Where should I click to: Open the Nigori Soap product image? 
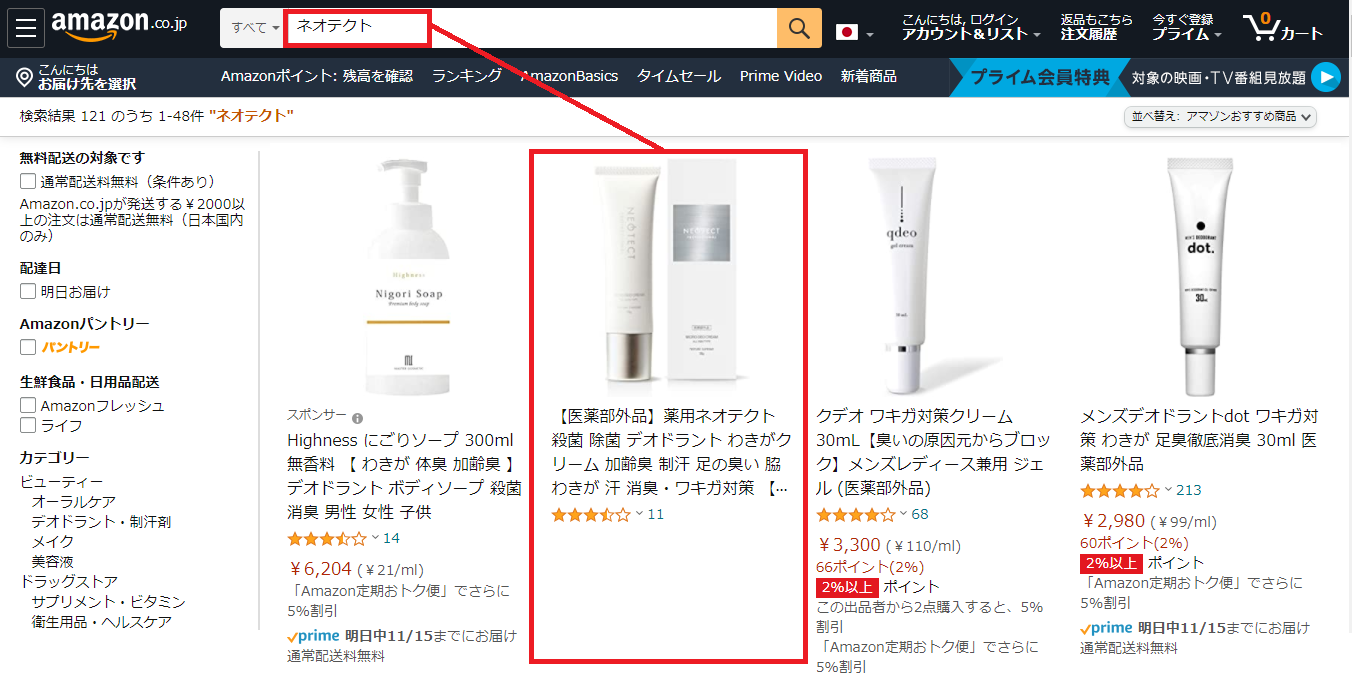(403, 275)
